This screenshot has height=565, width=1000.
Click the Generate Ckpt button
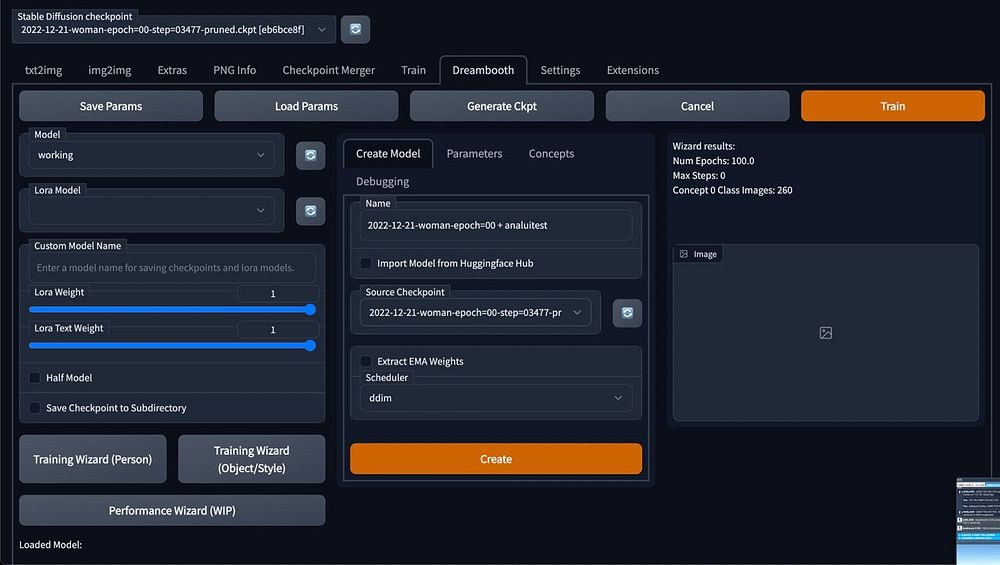coord(502,106)
